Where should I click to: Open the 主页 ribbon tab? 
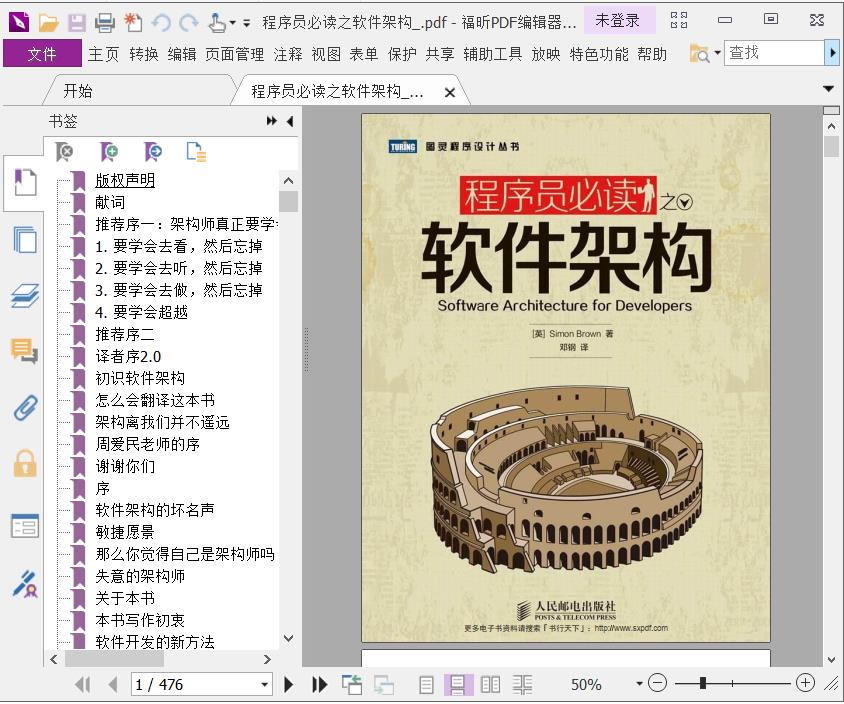click(103, 54)
